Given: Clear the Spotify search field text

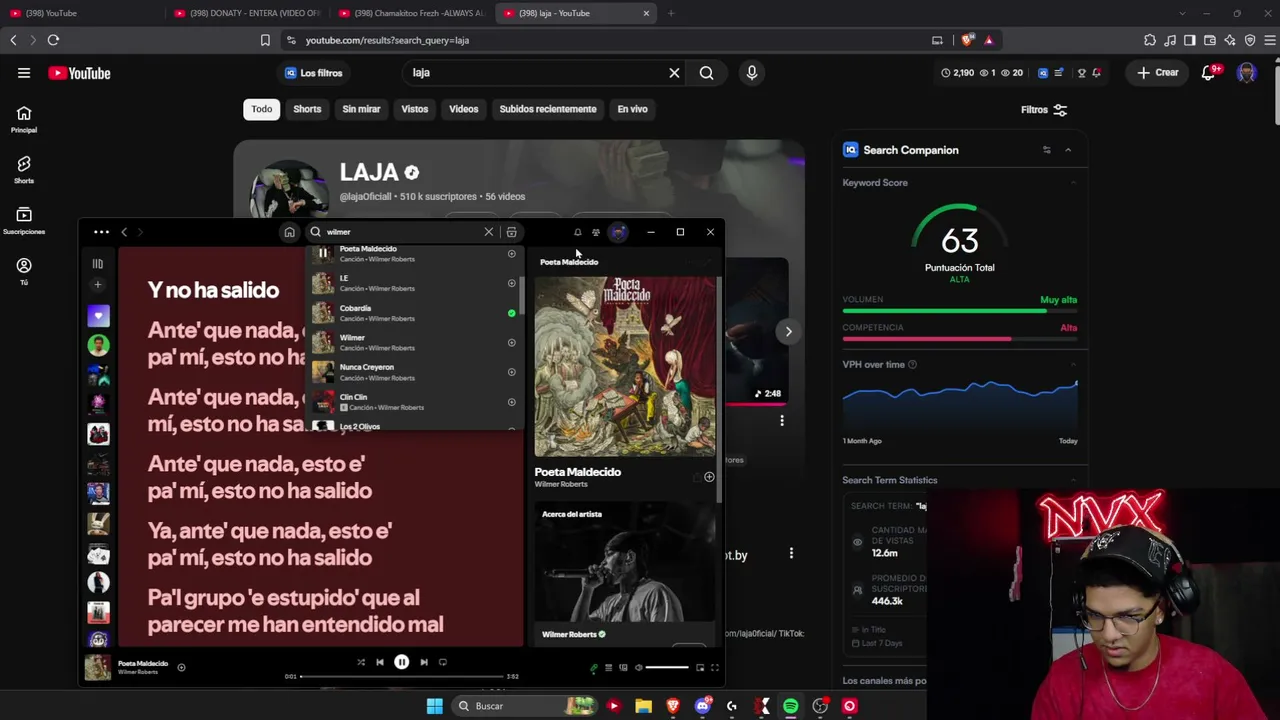Looking at the screenshot, I should pos(489,232).
